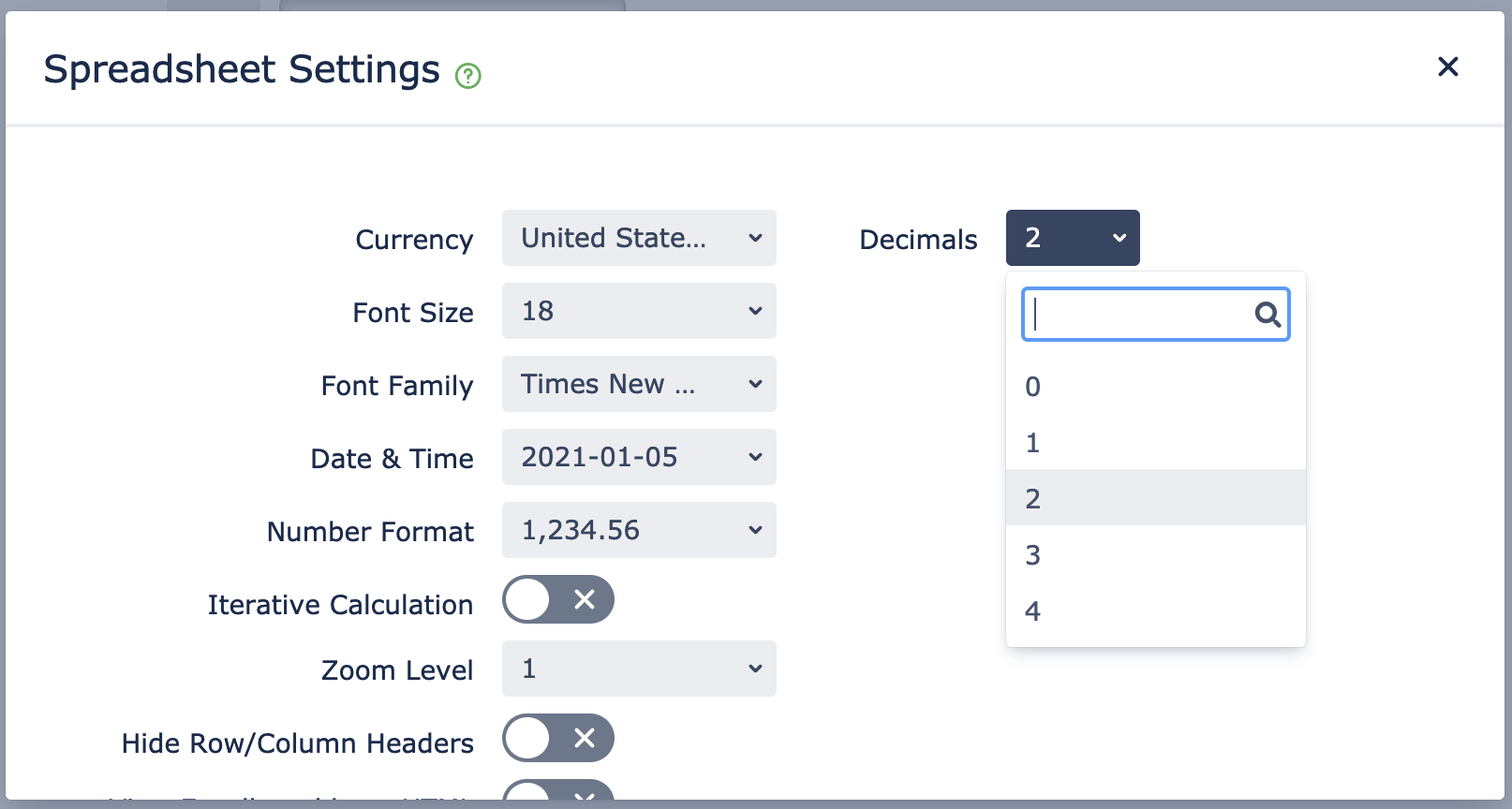Focus the Decimals search input field
1512x809 pixels.
pyautogui.click(x=1138, y=315)
